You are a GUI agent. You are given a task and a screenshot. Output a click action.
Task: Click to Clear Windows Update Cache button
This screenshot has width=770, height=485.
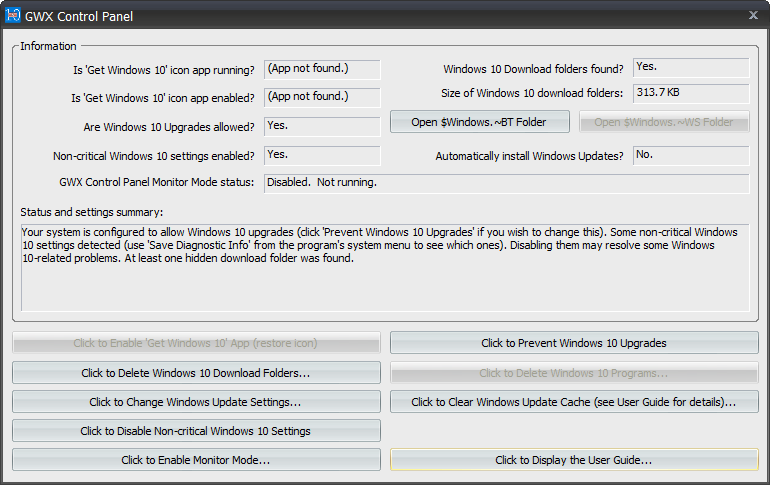574,402
